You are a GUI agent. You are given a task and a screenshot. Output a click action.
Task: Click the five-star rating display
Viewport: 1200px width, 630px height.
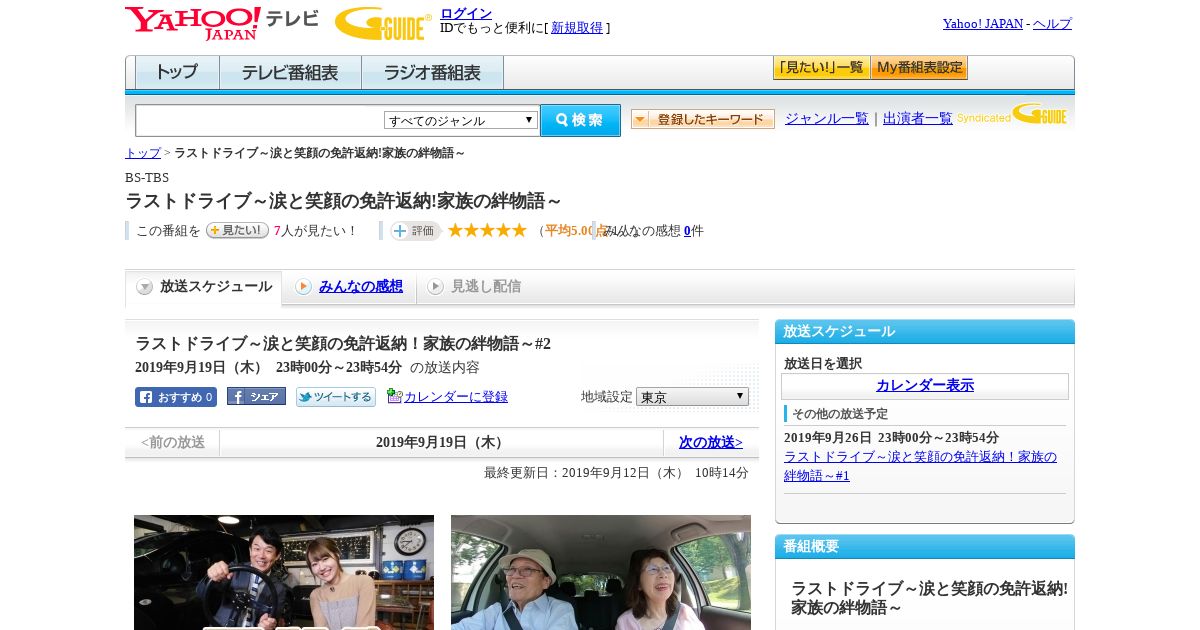pos(487,231)
